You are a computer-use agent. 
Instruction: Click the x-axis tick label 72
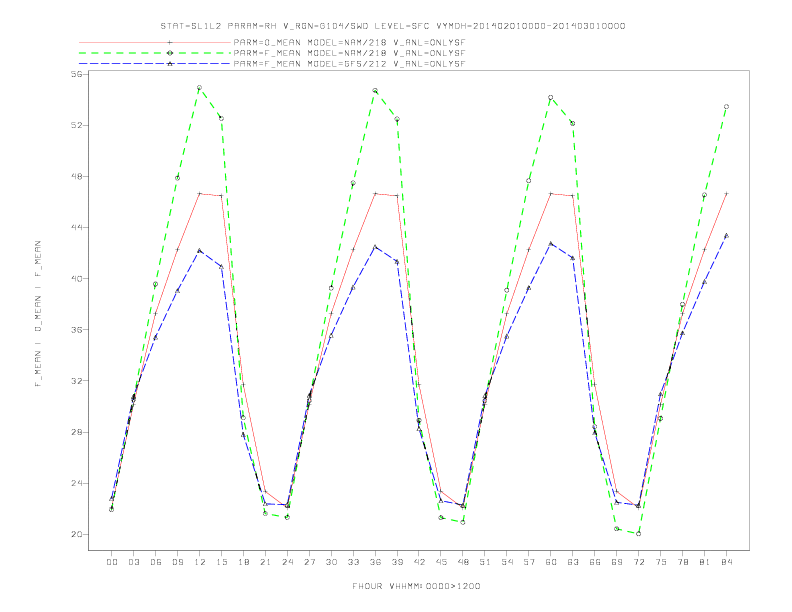coord(638,562)
